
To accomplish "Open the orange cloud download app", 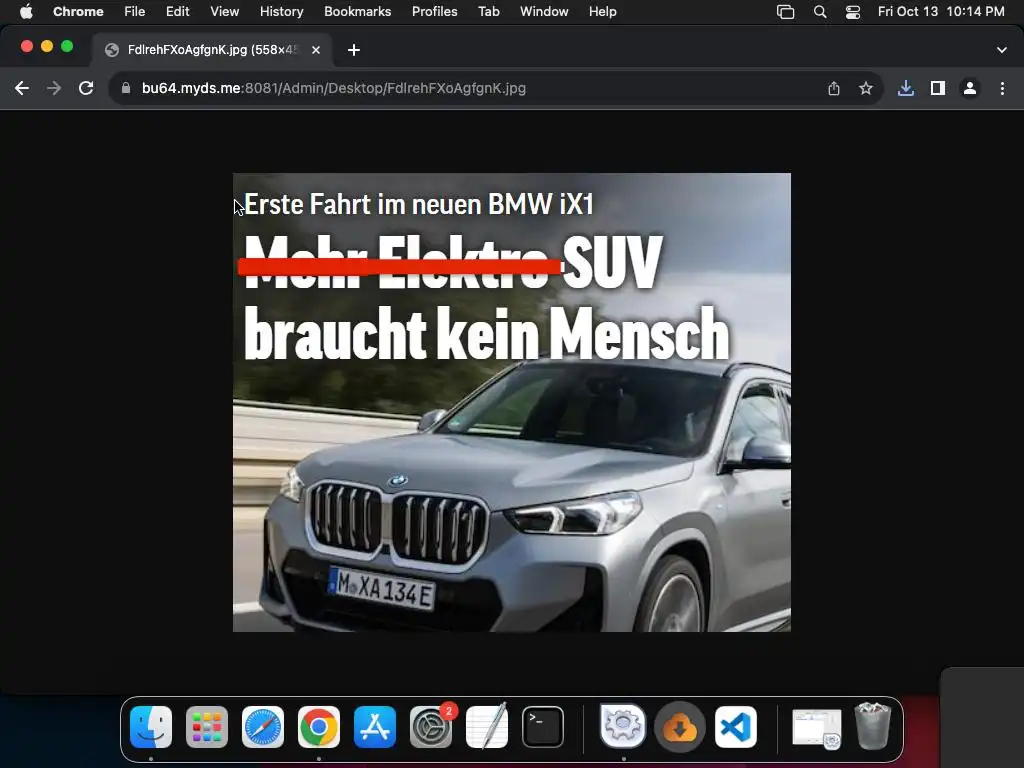I will 679,728.
